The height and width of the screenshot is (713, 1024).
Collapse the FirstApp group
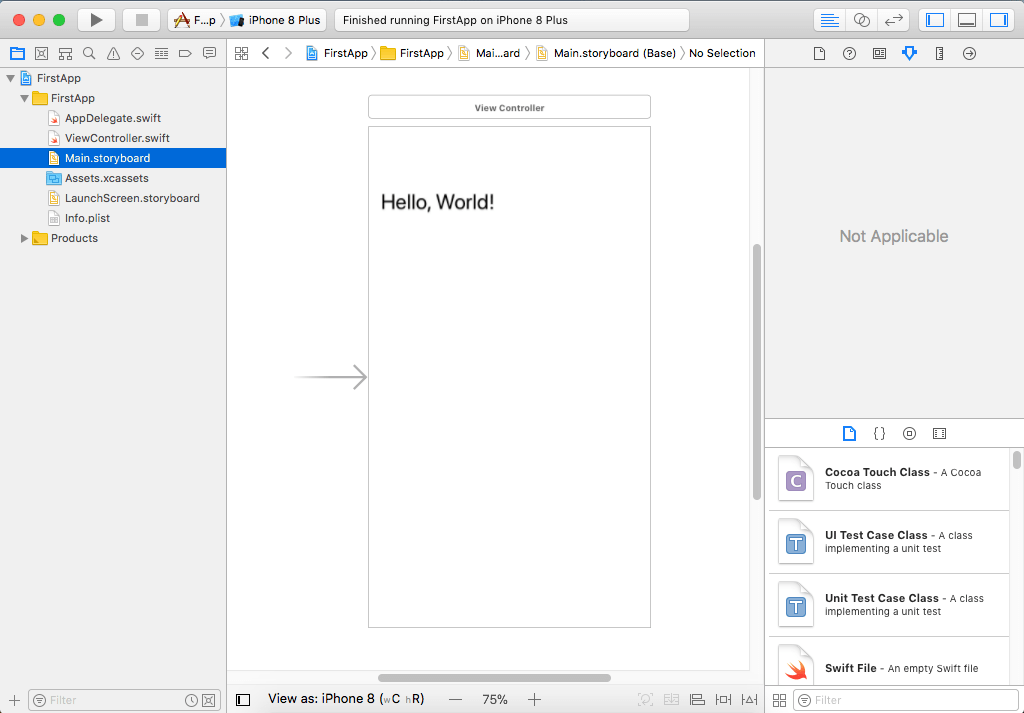click(24, 97)
